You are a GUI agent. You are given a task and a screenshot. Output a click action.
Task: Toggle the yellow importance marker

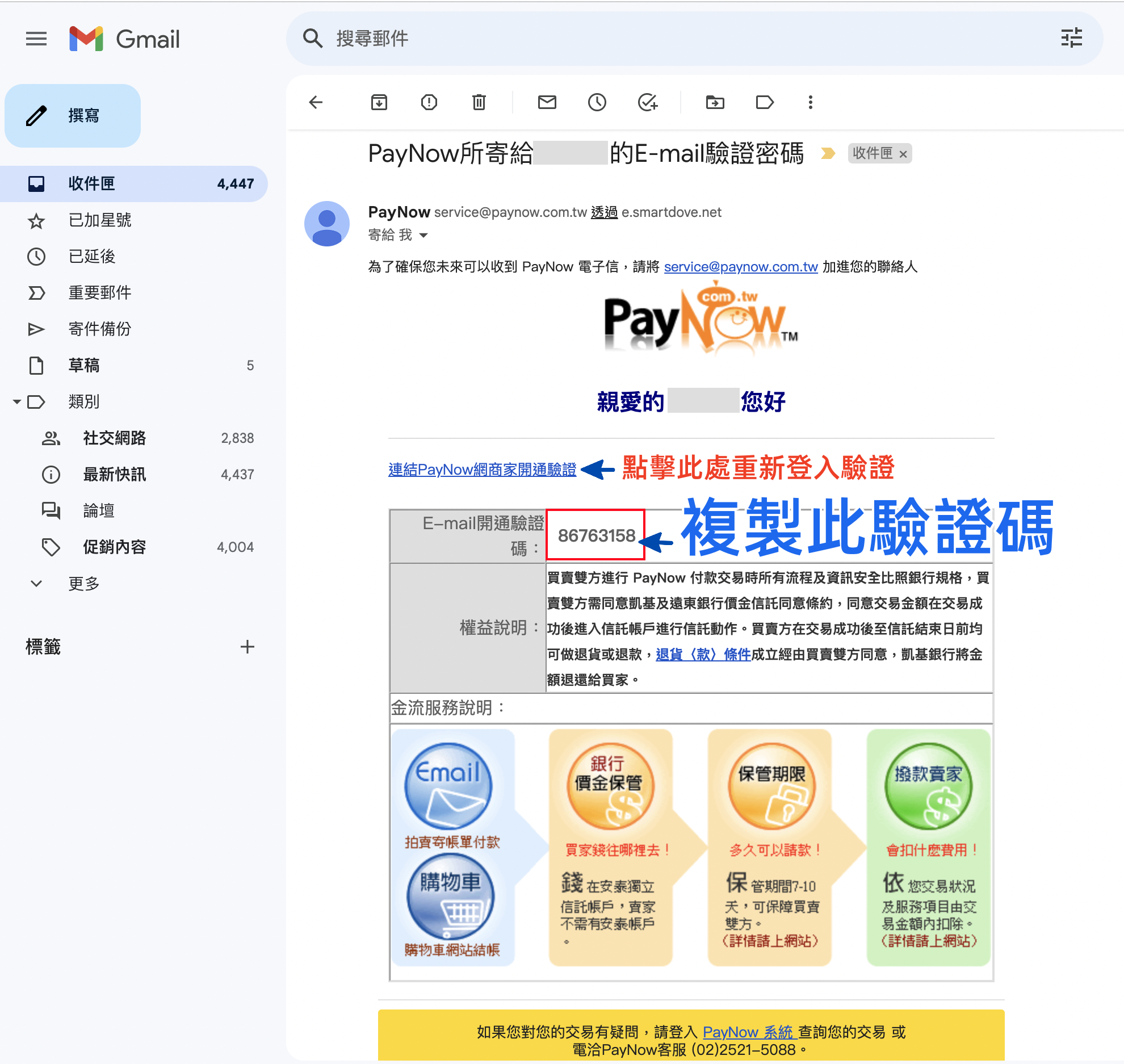tap(828, 153)
